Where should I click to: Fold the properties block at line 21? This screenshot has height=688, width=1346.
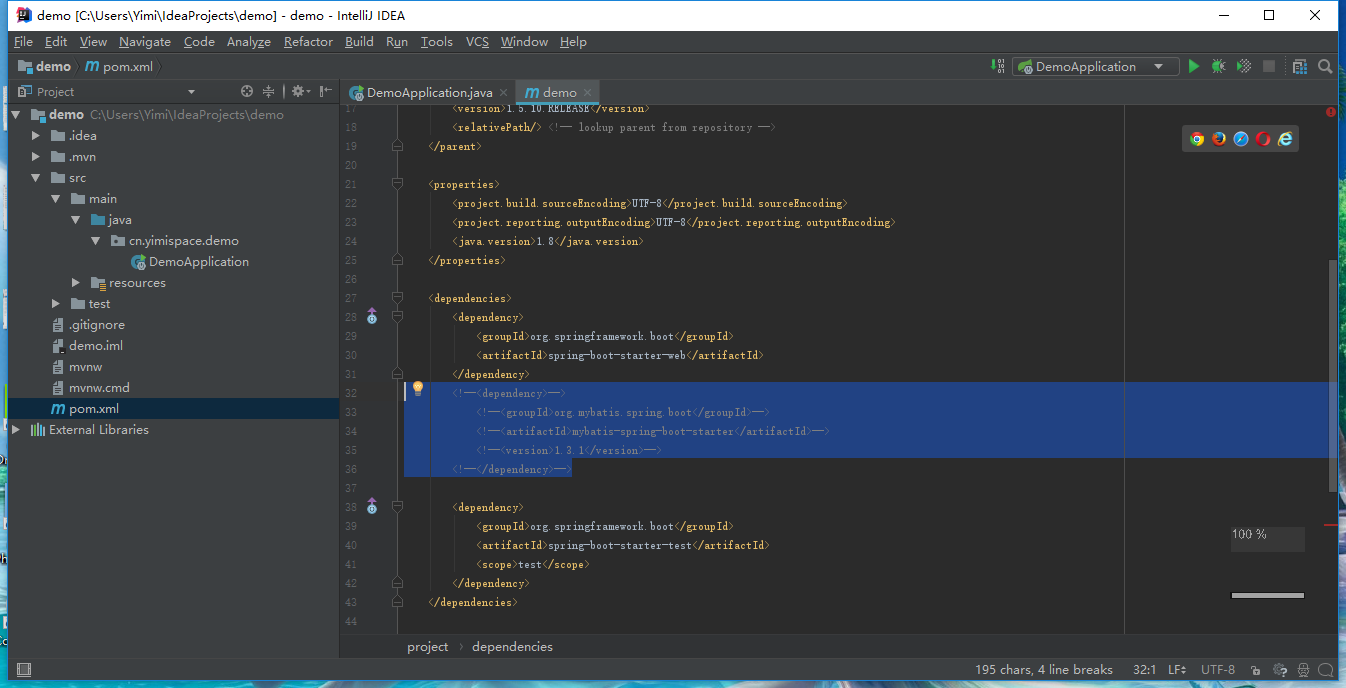(x=397, y=184)
